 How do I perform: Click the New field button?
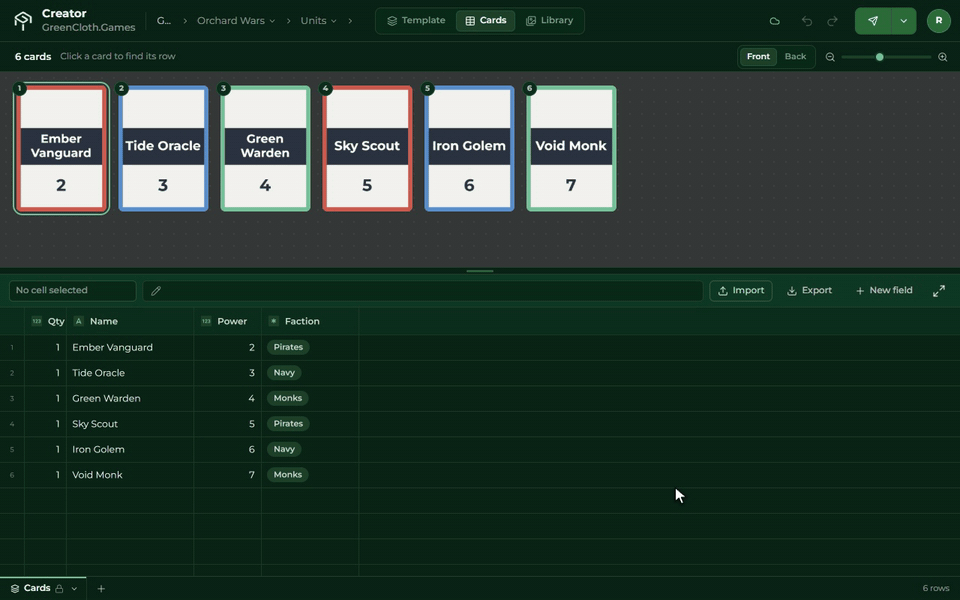883,291
